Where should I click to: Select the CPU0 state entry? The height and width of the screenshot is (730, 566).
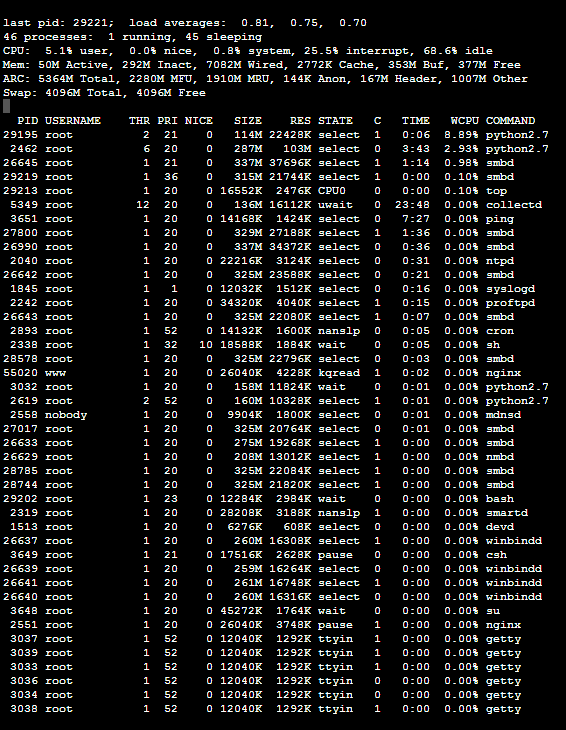[332, 191]
